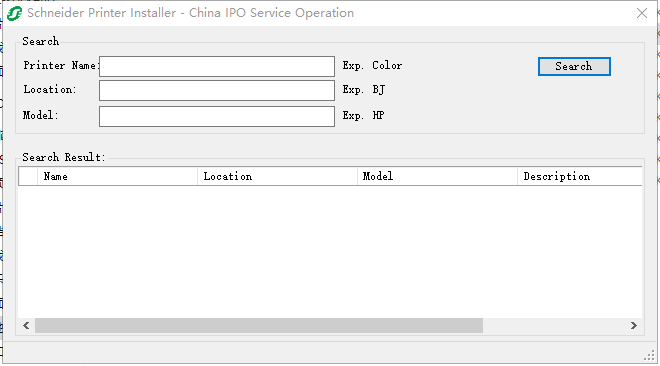Click the Description column header
Image resolution: width=660 pixels, height=366 pixels.
580,176
